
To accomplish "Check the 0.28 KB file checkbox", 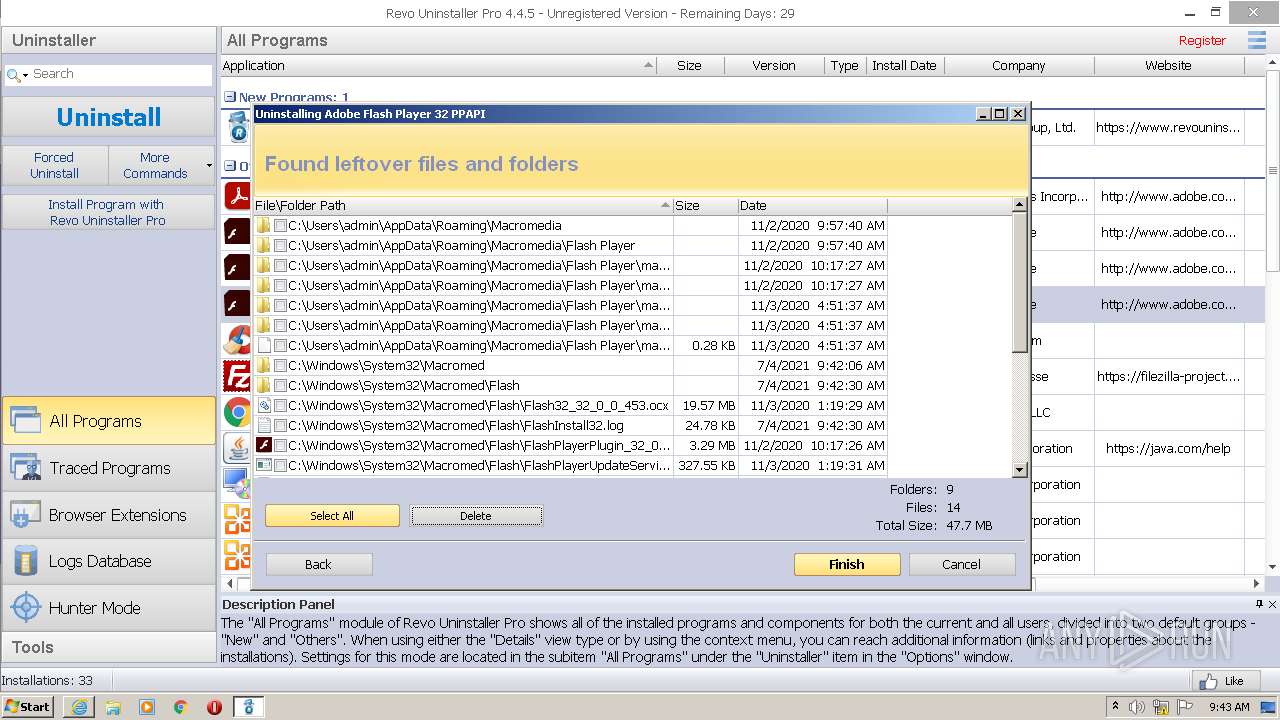I will 281,345.
